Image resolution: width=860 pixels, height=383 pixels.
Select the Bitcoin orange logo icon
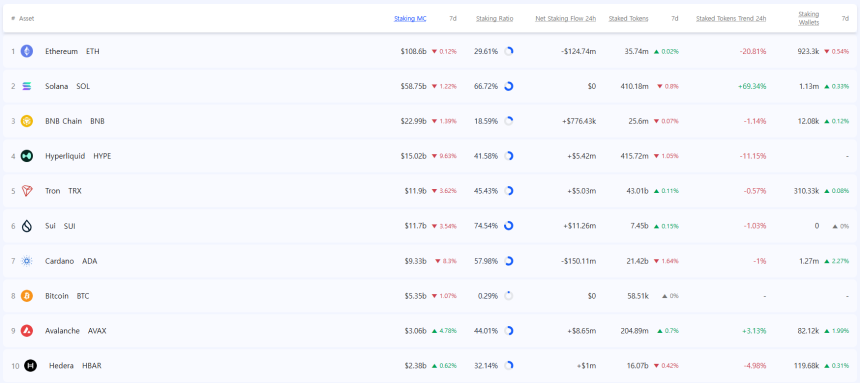click(x=27, y=296)
